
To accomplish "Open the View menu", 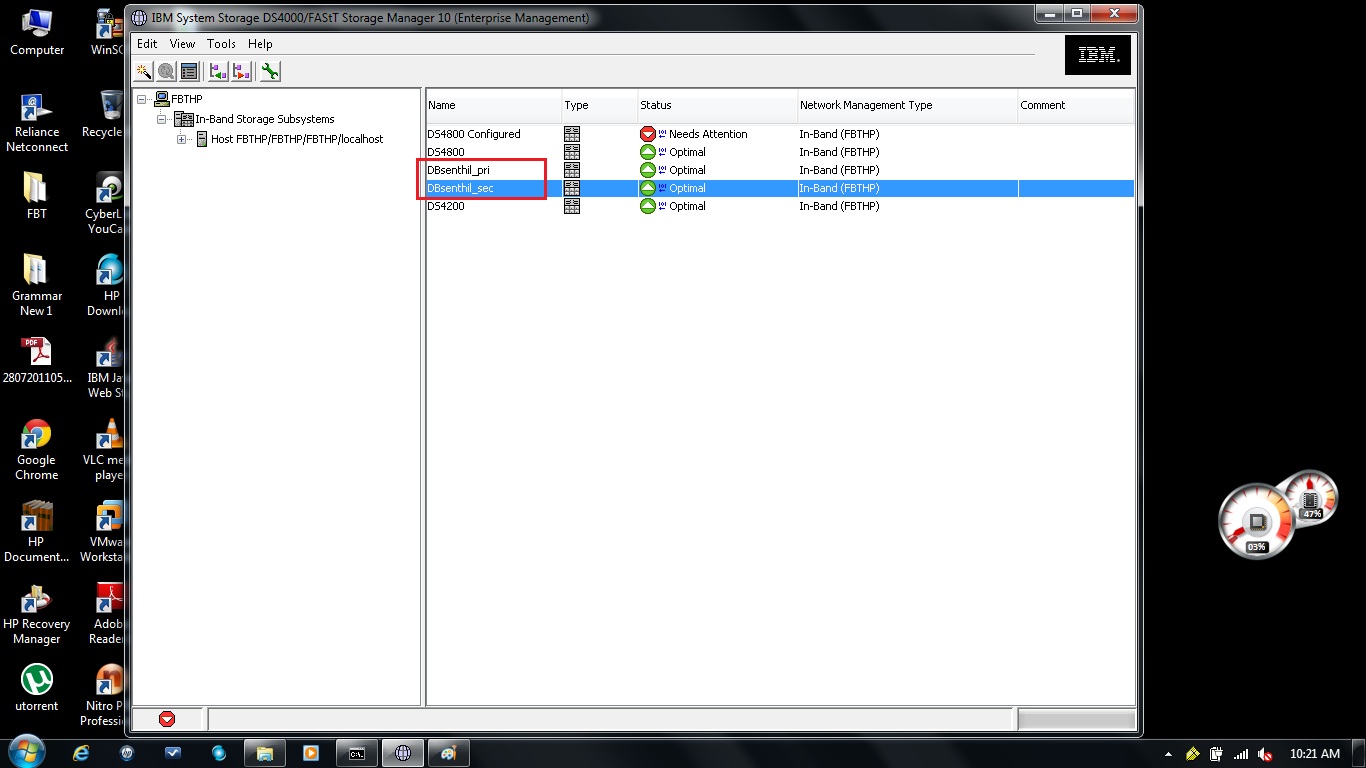I will click(181, 44).
